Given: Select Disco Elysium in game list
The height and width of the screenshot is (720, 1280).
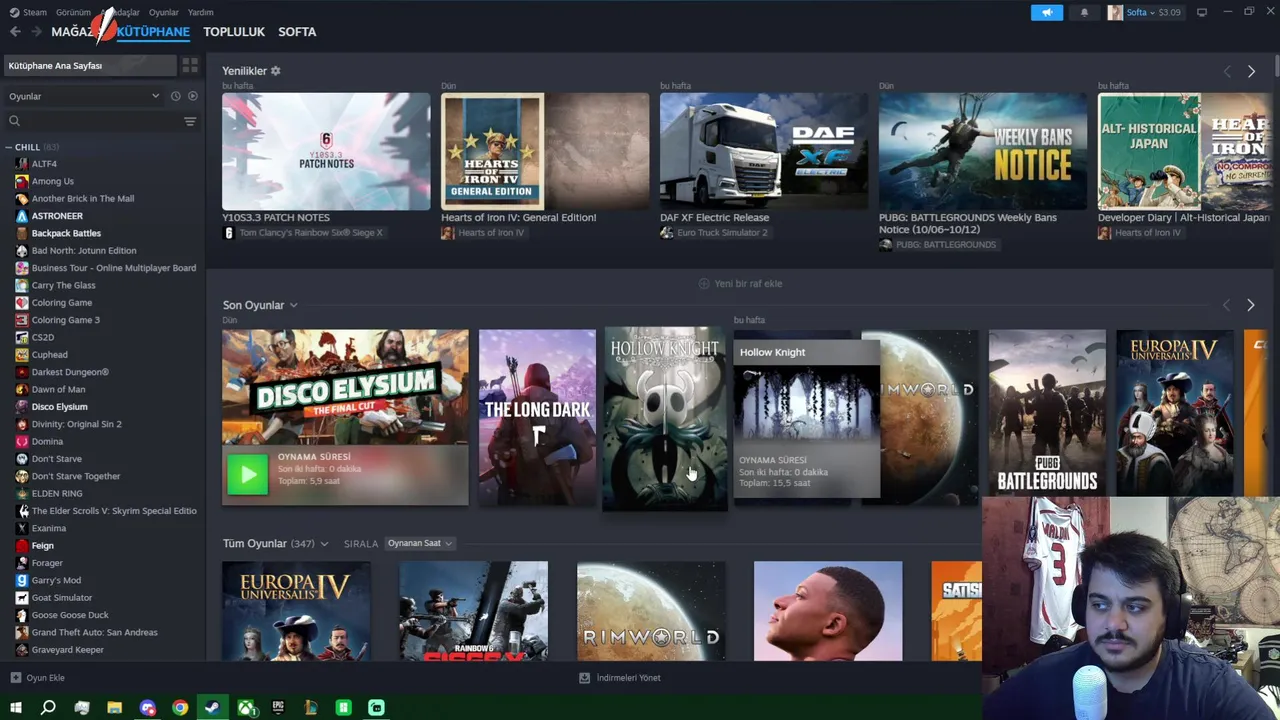Looking at the screenshot, I should pos(59,407).
